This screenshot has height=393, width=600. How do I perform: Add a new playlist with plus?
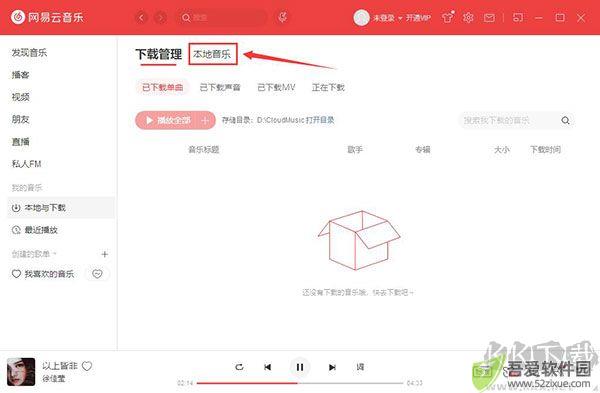[104, 254]
